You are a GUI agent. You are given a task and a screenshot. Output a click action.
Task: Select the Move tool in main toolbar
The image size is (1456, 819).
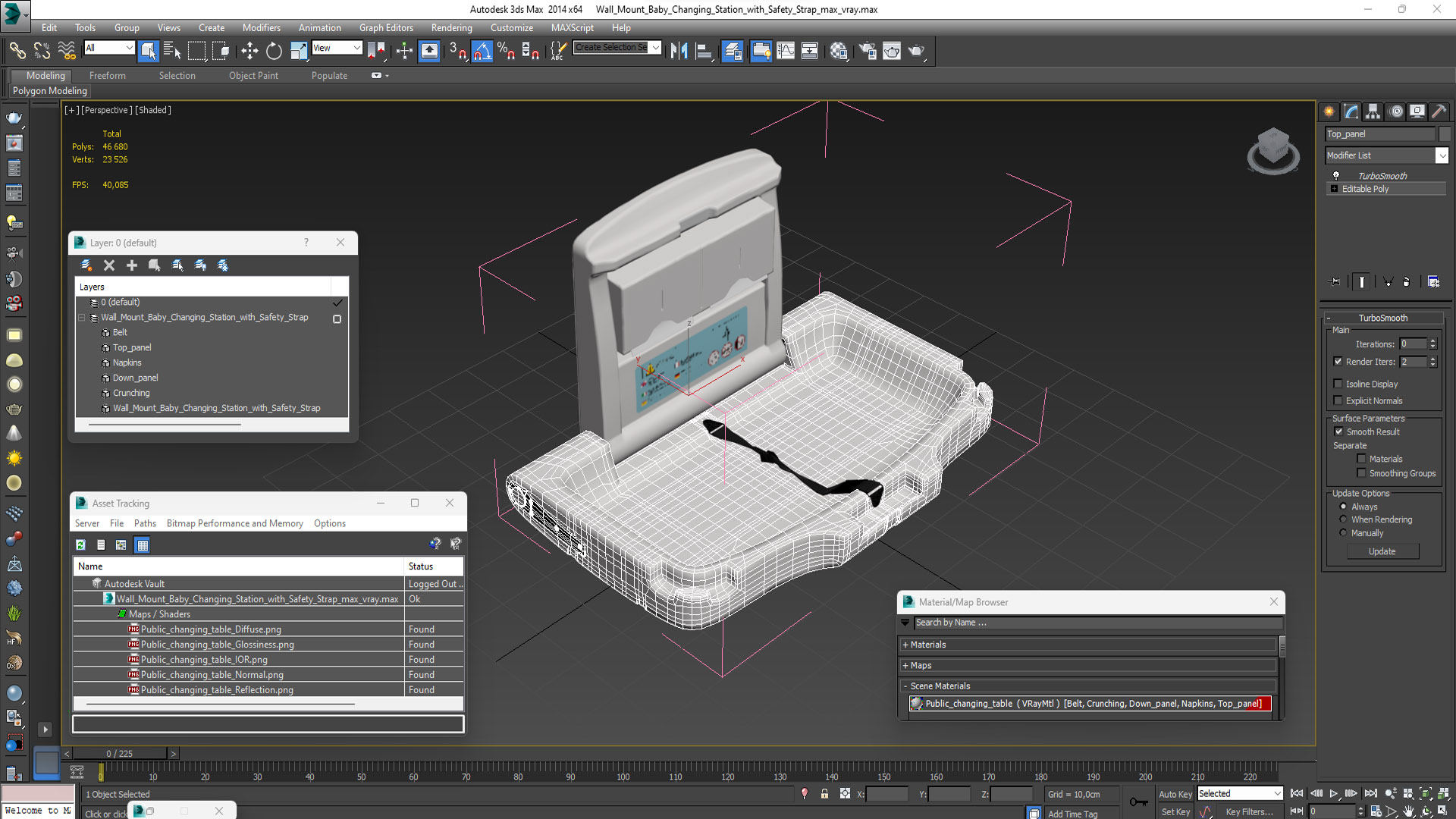coord(249,51)
